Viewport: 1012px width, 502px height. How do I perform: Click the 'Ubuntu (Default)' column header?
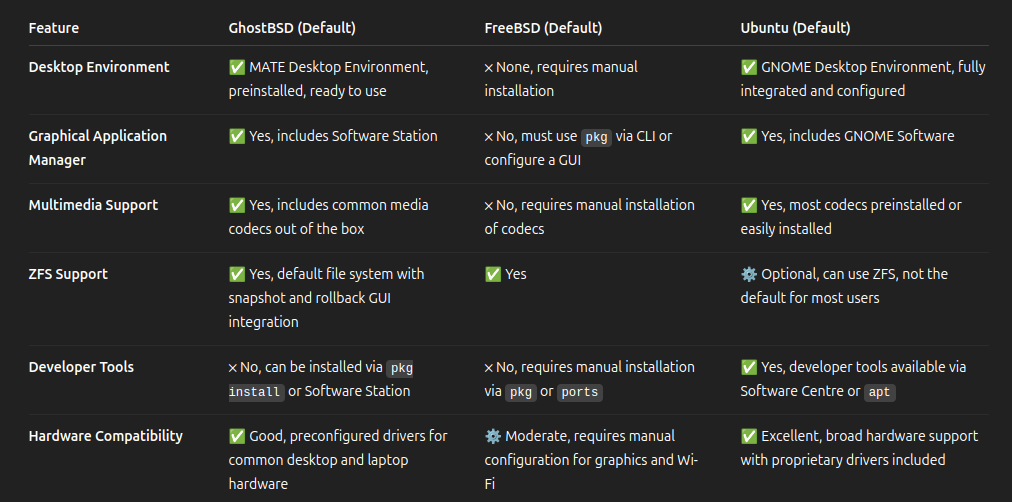795,28
